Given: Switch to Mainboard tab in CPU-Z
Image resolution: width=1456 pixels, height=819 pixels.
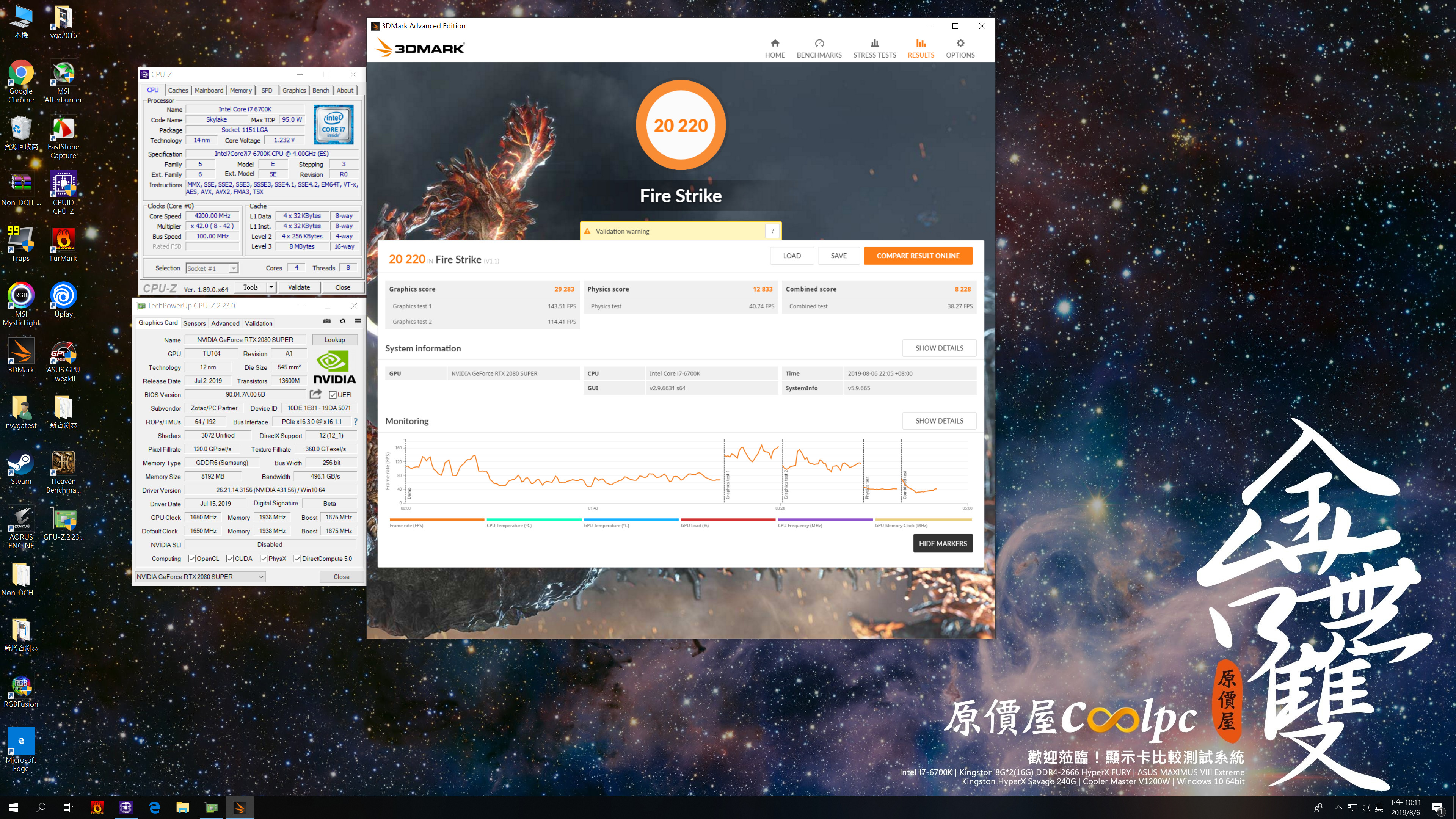Looking at the screenshot, I should pyautogui.click(x=209, y=91).
